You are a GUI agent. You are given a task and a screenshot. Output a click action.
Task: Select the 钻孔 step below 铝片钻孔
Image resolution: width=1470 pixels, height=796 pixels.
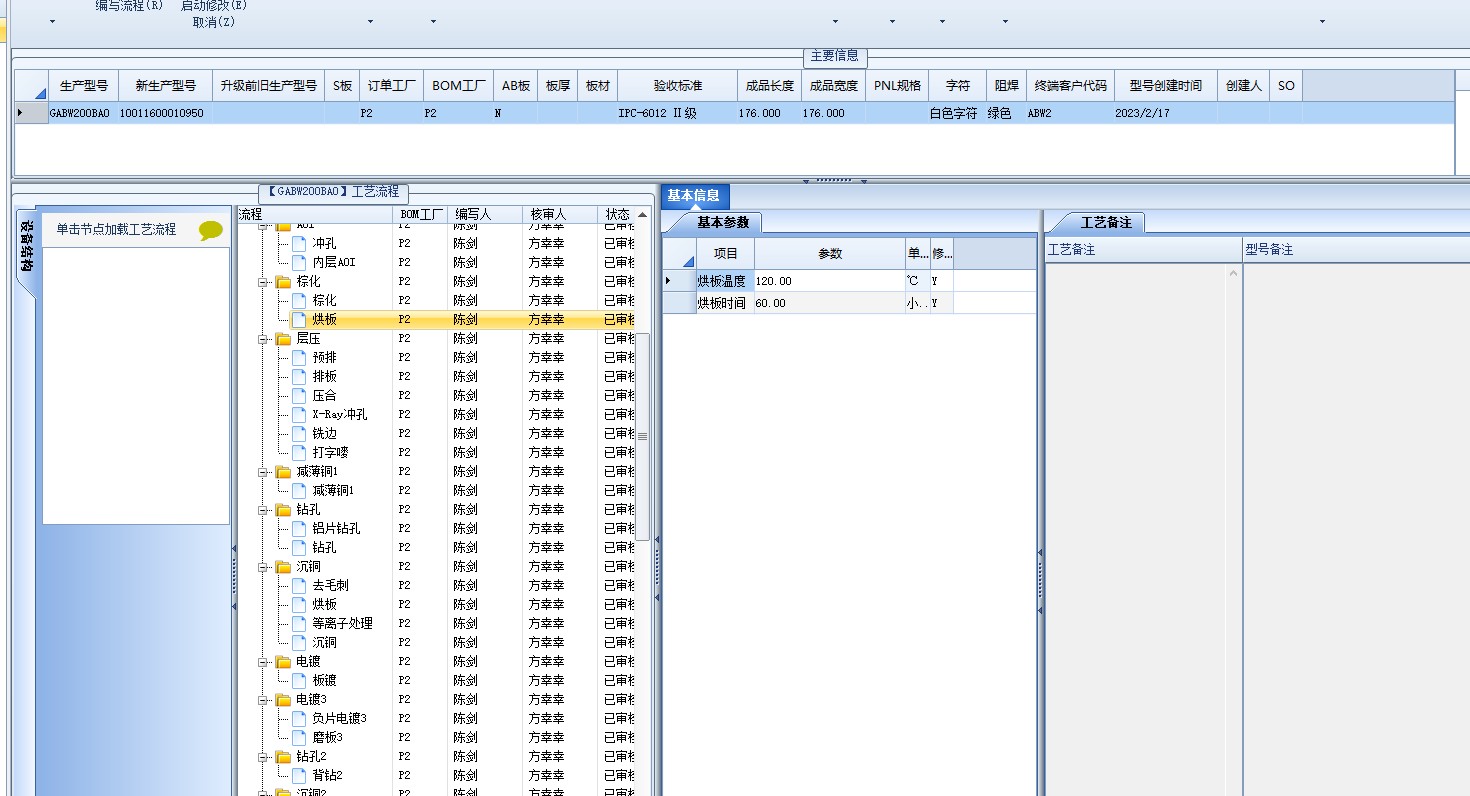coord(324,547)
